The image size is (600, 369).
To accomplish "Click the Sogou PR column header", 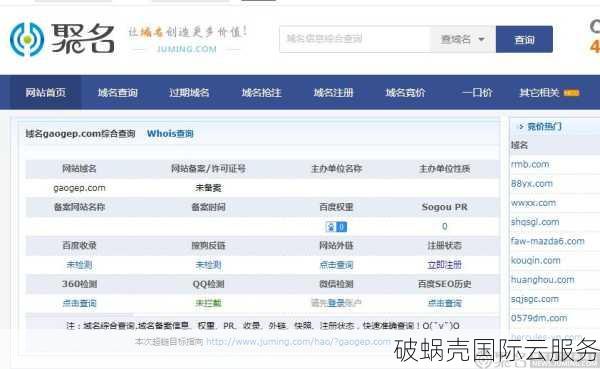I will point(444,207).
